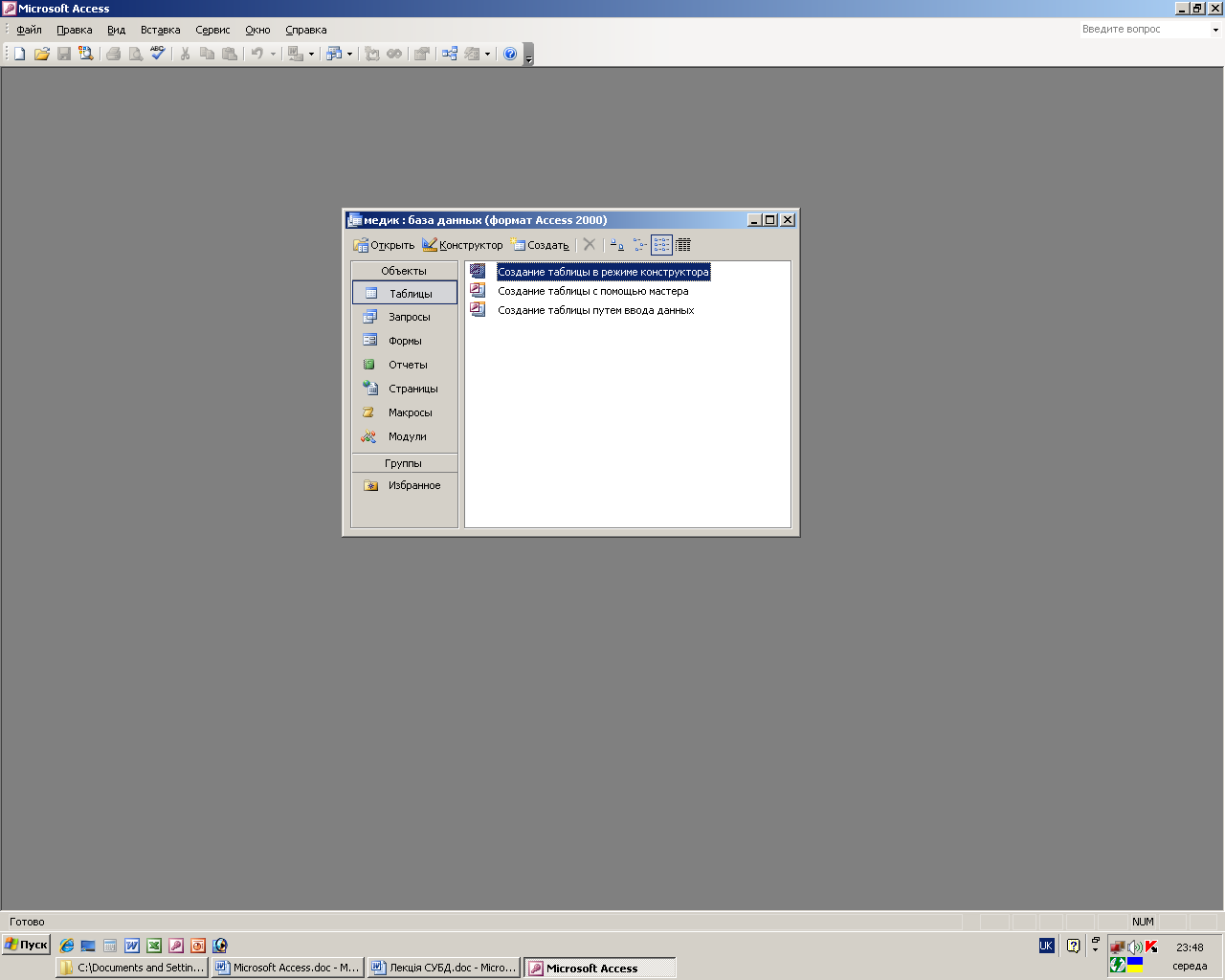Click the Script Editor icon
The image size is (1225, 980).
(x=394, y=54)
